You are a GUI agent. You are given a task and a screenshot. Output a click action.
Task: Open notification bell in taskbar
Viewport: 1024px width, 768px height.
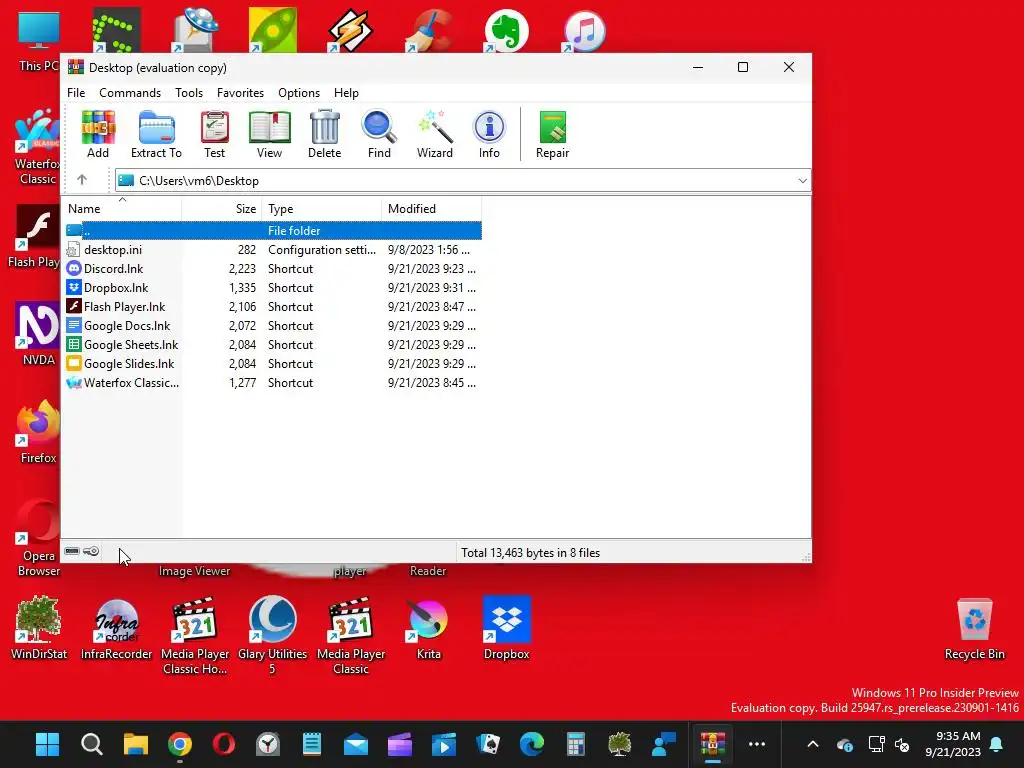(997, 744)
